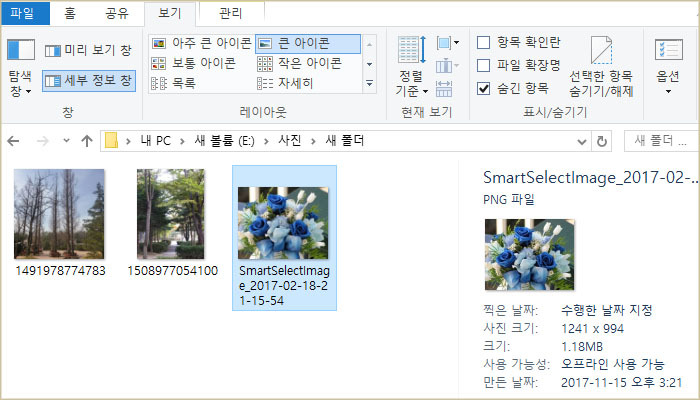
Task: Open the 파일 tab
Action: tap(25, 13)
